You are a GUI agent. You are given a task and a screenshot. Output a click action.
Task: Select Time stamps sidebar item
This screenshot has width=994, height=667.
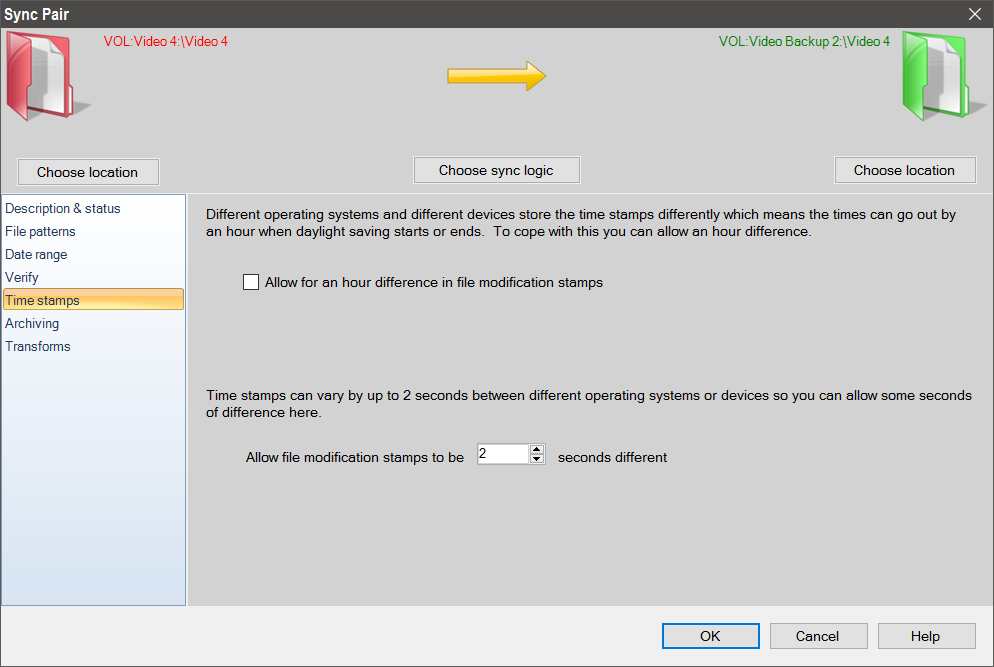(x=43, y=300)
